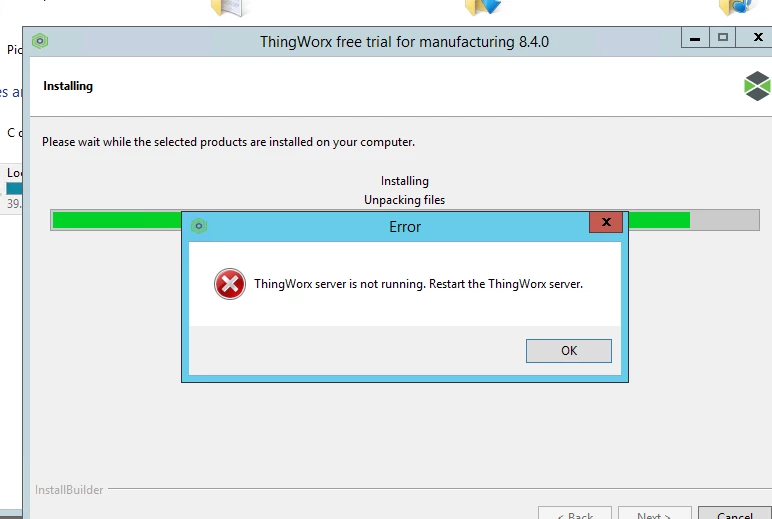
Task: Select the rightmost desktop folder icon
Action: (736, 7)
